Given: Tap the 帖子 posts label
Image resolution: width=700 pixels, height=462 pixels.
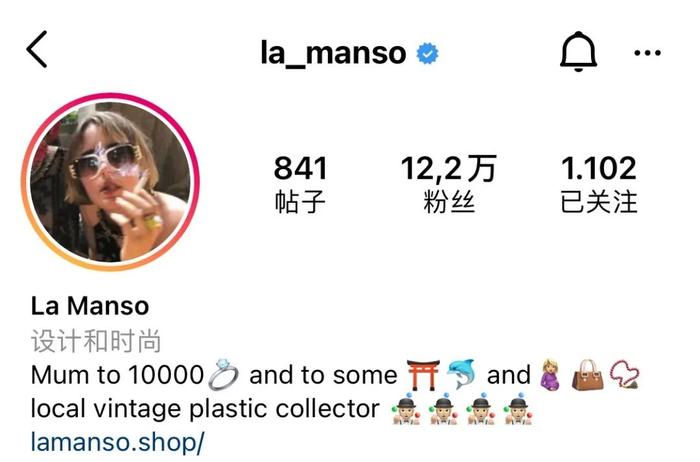Looking at the screenshot, I should (300, 202).
